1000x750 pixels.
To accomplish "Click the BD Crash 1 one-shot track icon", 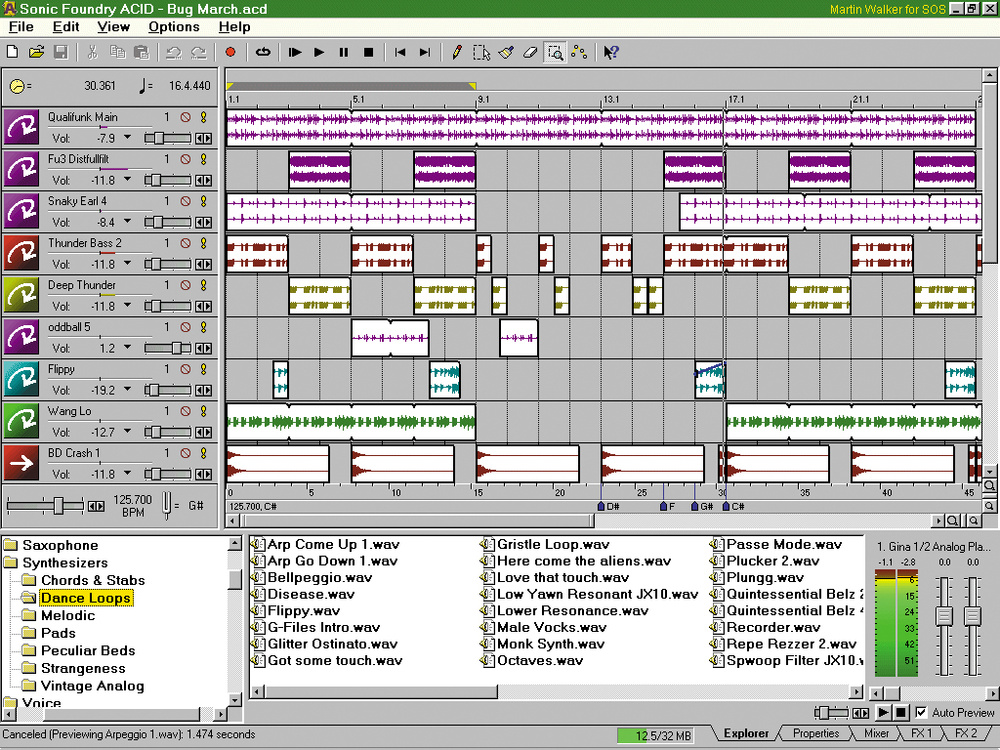I will (21, 463).
